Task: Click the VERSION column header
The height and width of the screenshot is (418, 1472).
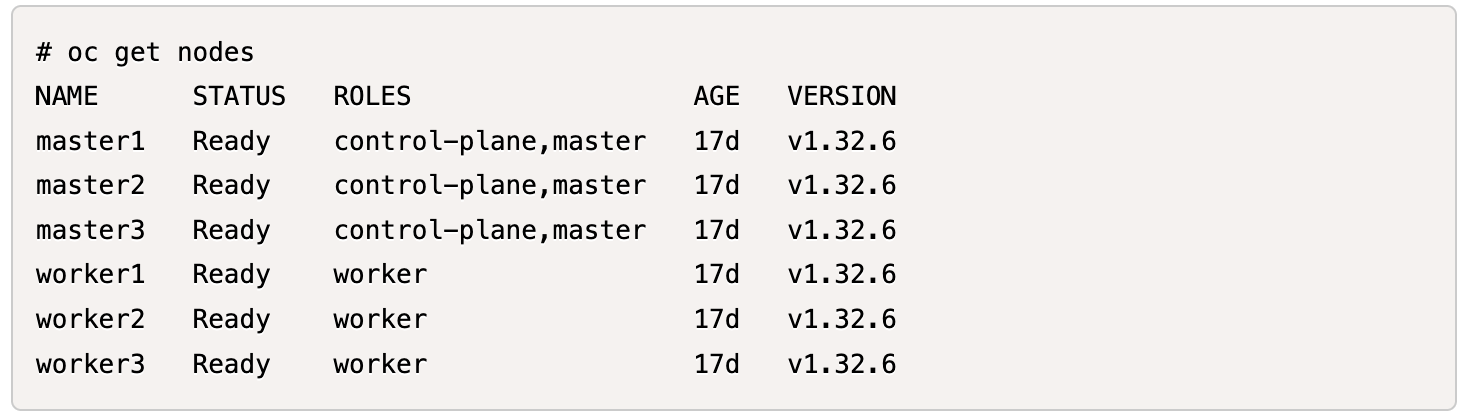Action: point(841,97)
